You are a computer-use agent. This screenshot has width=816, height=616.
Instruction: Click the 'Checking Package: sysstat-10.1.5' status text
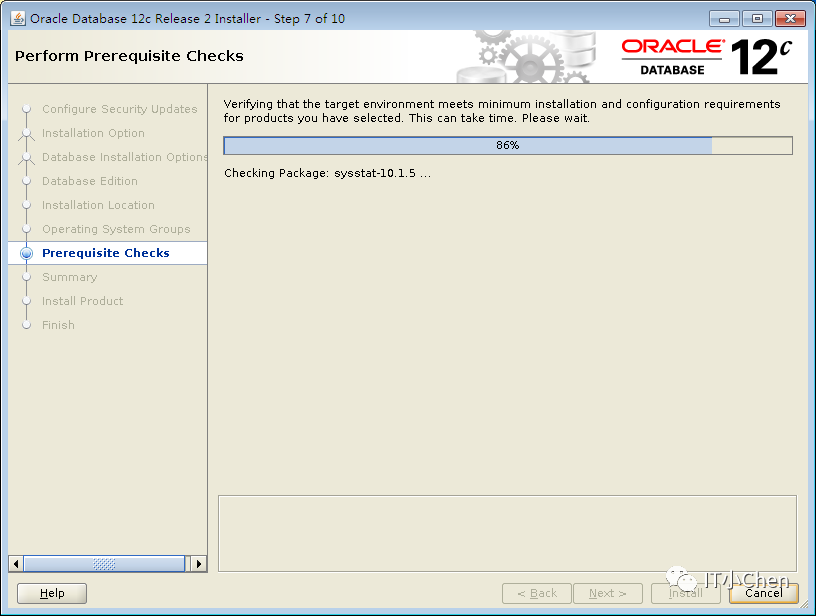tap(327, 173)
